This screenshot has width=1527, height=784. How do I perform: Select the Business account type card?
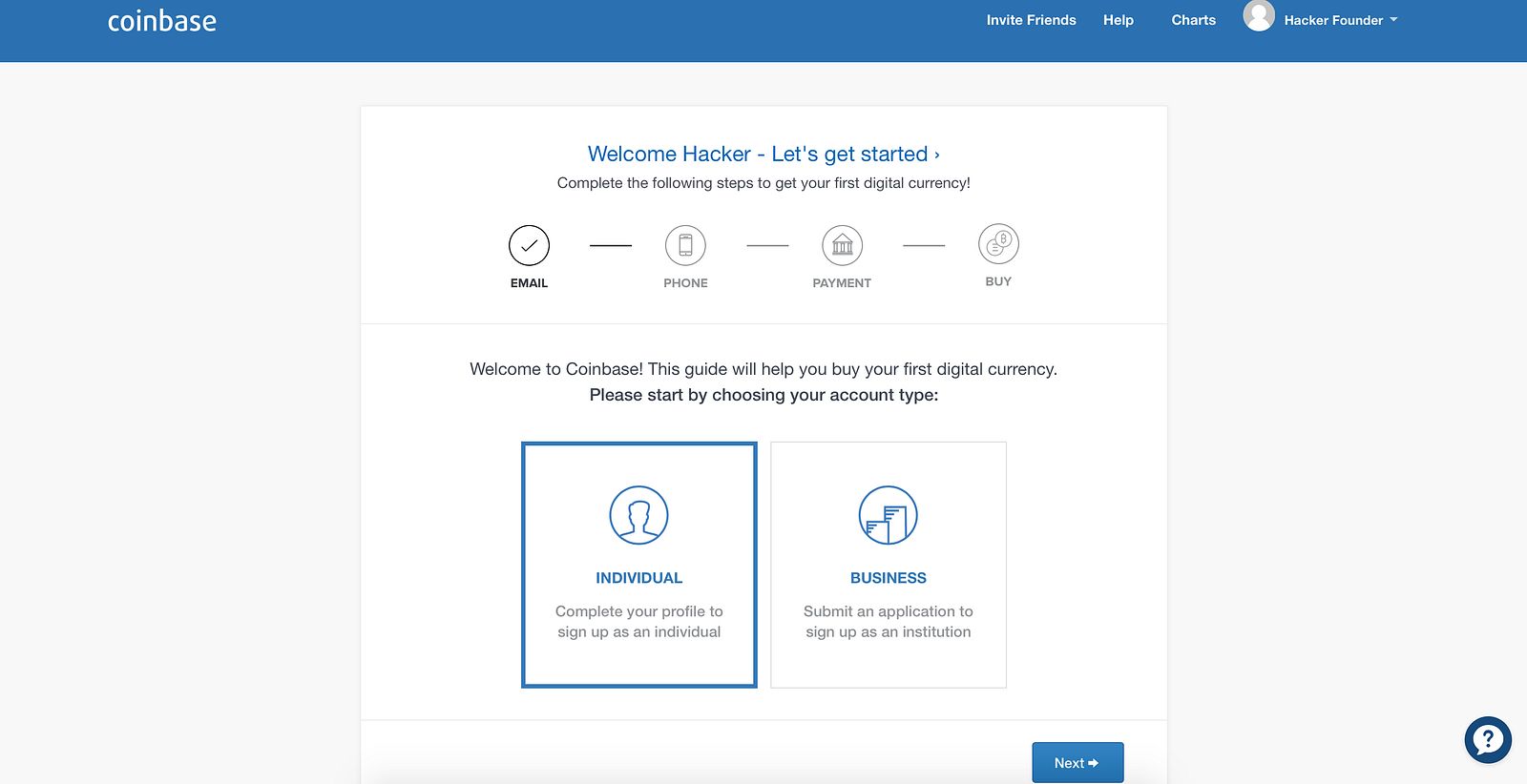(889, 565)
